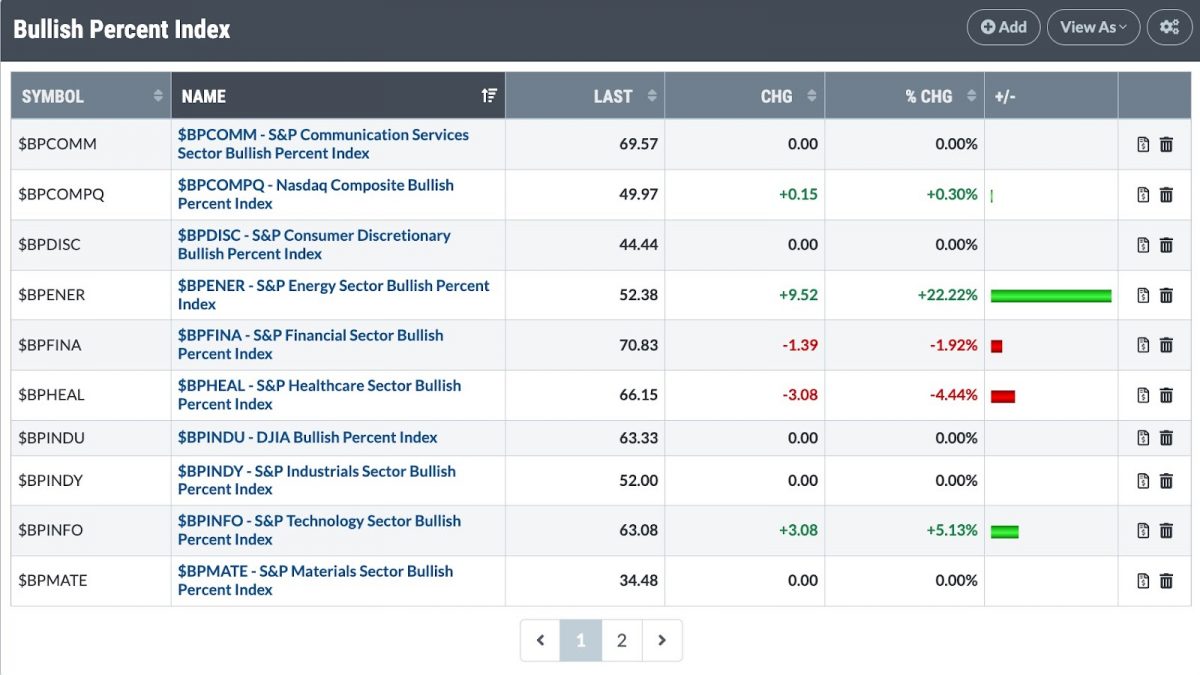The image size is (1200, 675).
Task: Open S&P Technology Sector Bullish link
Action: tap(319, 530)
